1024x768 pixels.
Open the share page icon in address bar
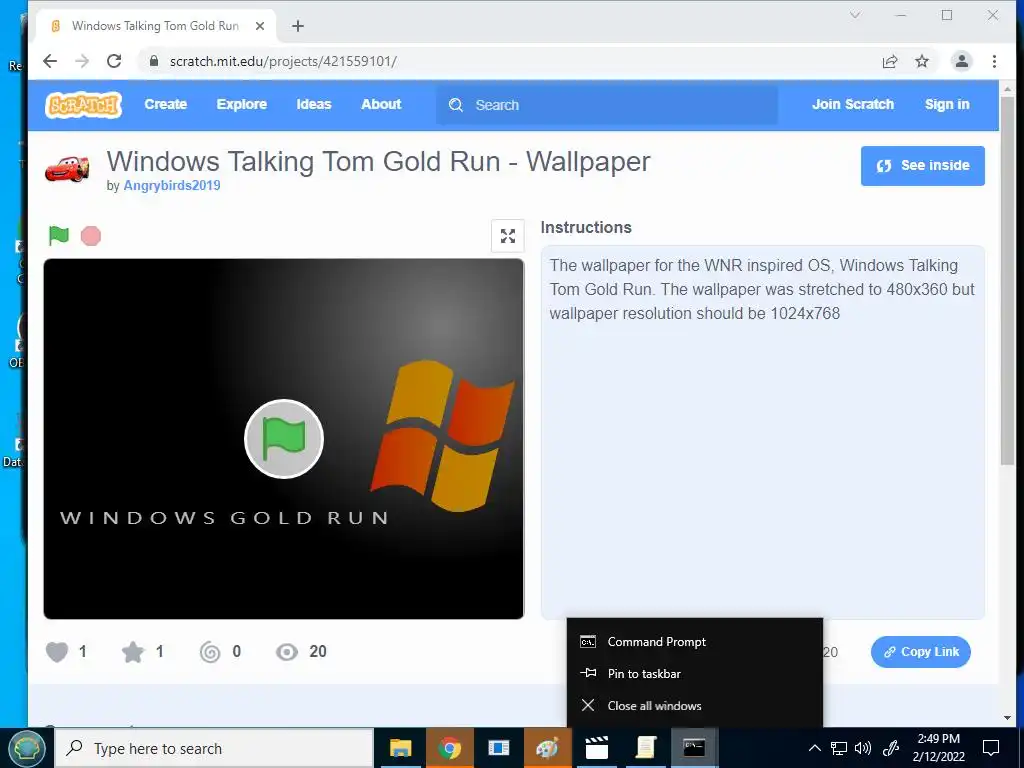pyautogui.click(x=889, y=61)
